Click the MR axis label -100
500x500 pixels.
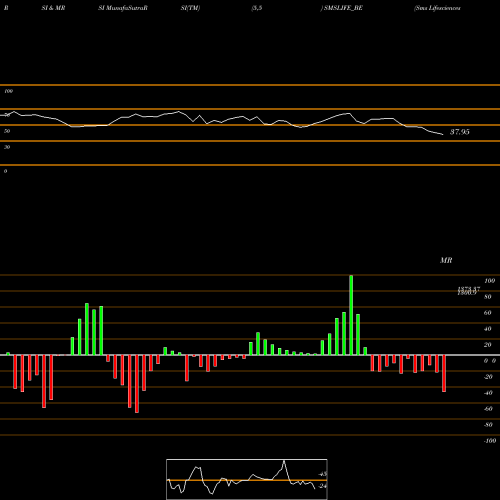tap(490, 441)
